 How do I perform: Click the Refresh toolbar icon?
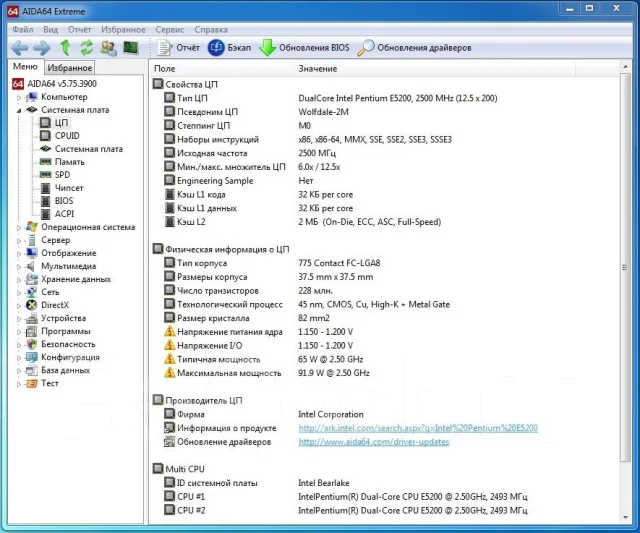[87, 48]
